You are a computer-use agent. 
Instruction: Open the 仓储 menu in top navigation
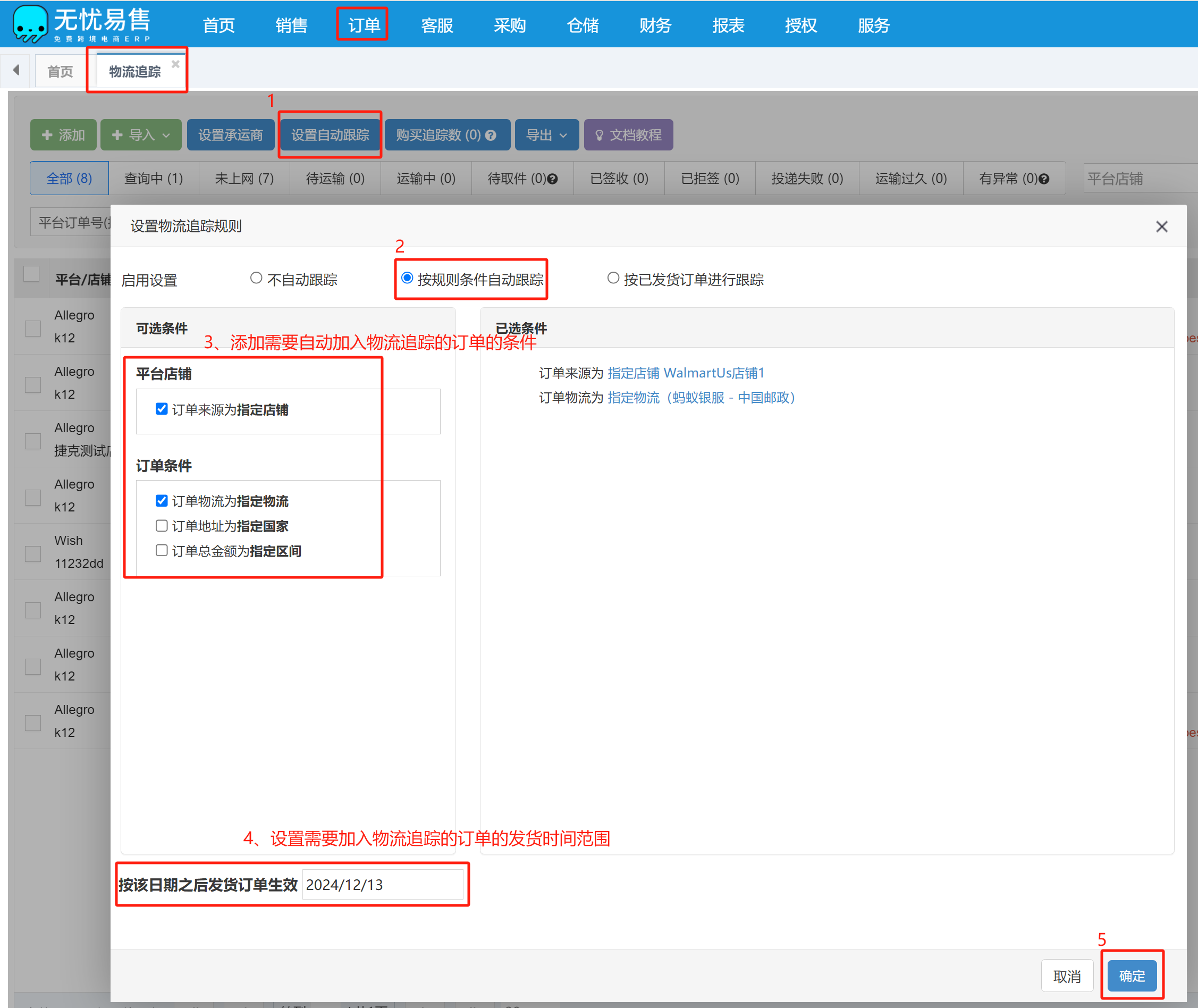coord(582,25)
